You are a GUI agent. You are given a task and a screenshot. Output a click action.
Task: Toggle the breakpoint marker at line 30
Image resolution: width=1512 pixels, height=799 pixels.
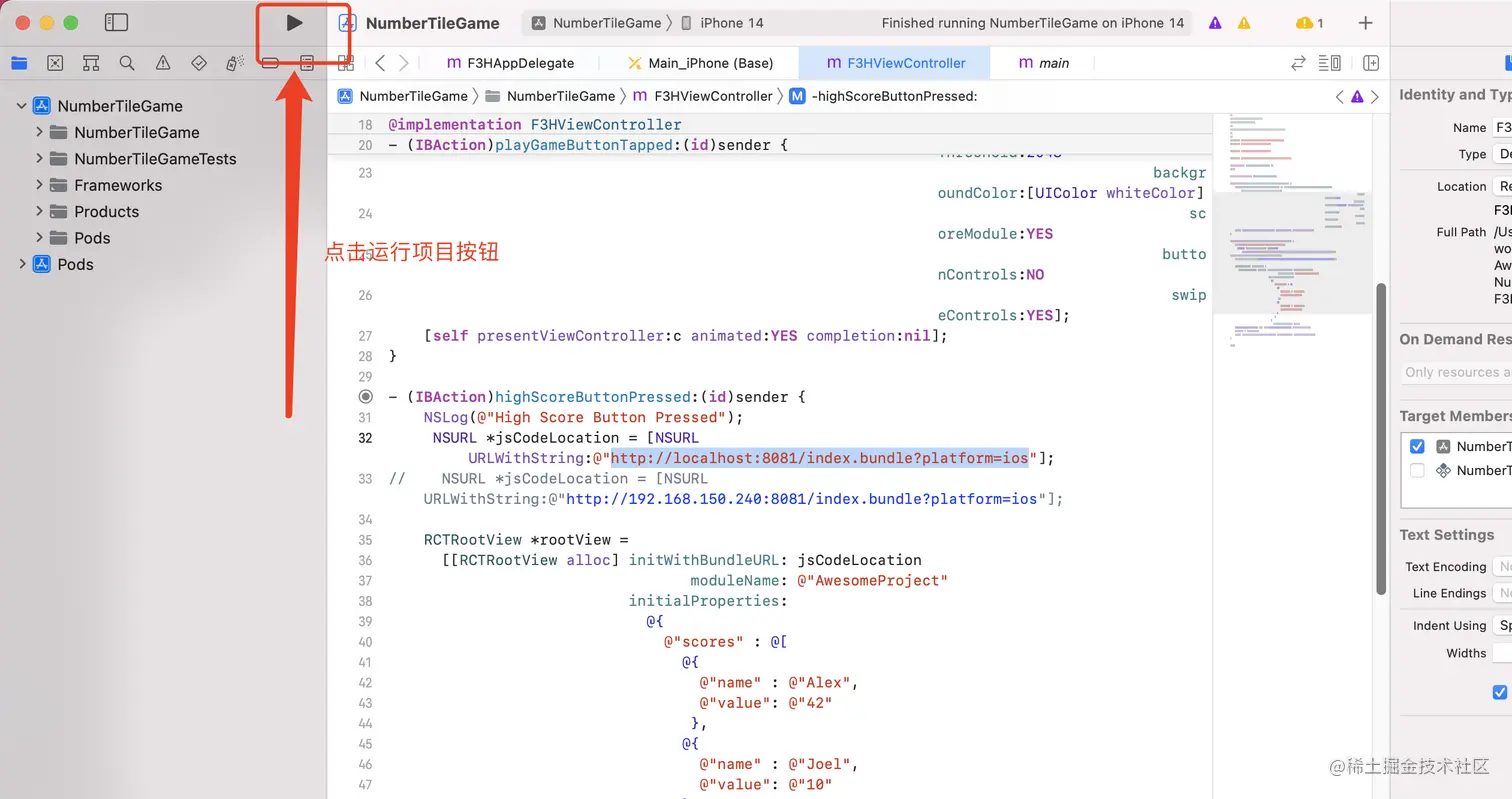click(x=365, y=397)
